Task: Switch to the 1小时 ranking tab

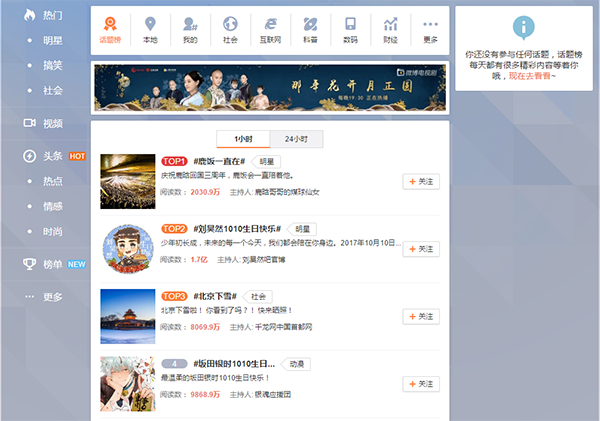Action: click(x=242, y=139)
